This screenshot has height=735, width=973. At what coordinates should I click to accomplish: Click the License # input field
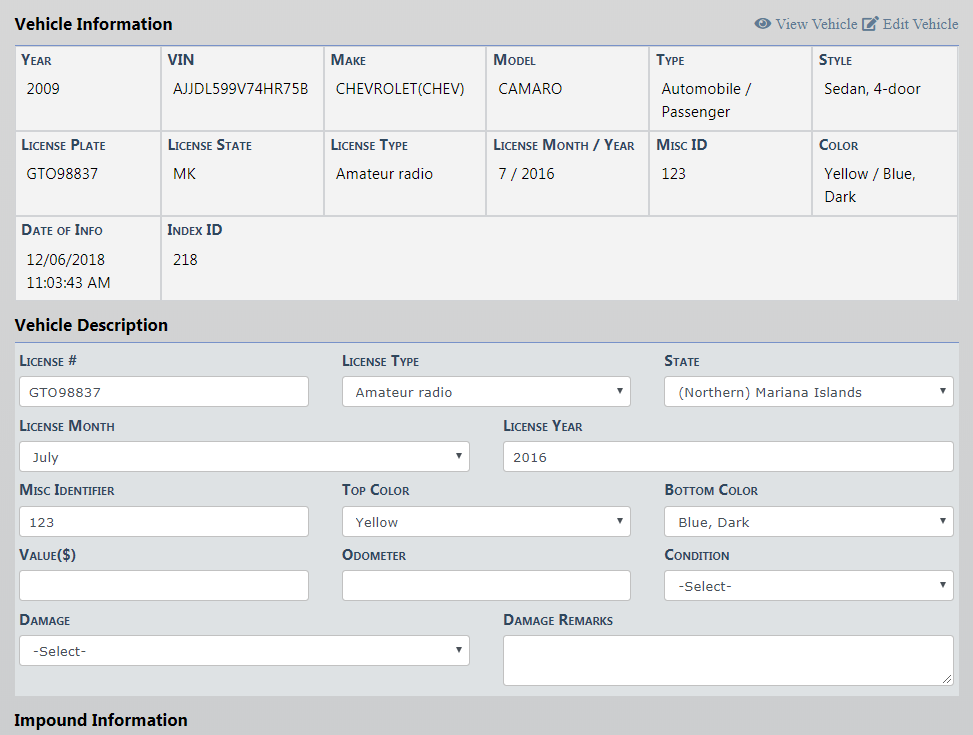164,392
